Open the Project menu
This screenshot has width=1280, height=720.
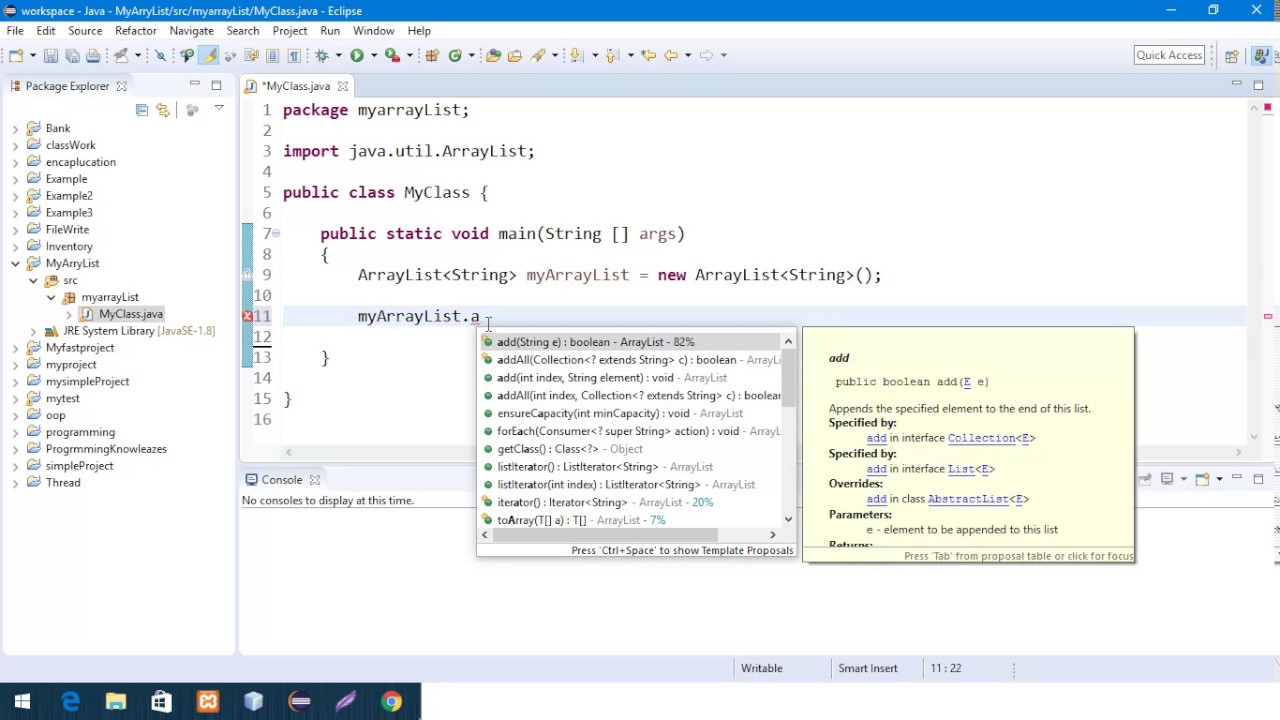(290, 31)
